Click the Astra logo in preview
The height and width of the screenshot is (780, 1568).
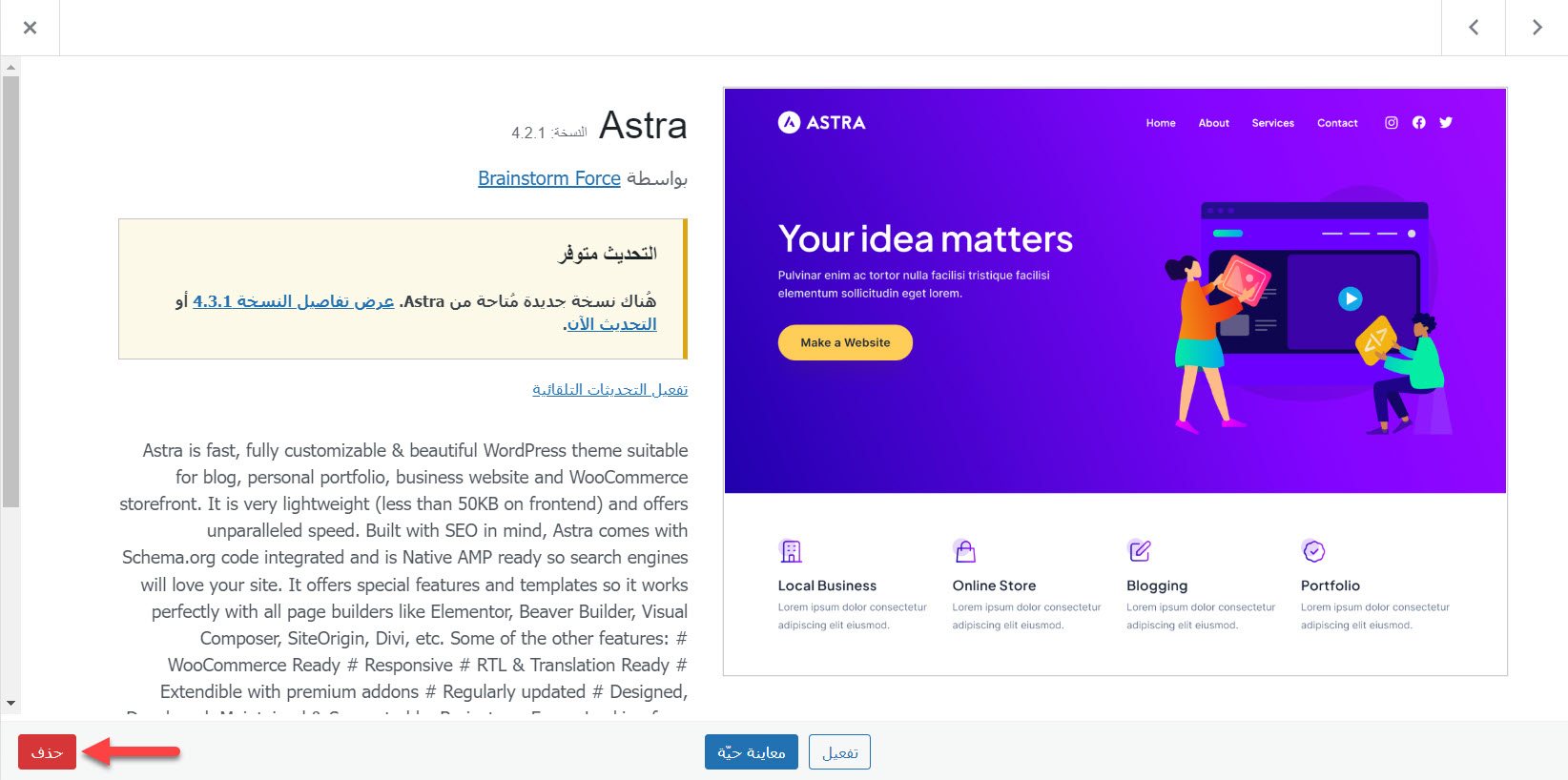(822, 123)
